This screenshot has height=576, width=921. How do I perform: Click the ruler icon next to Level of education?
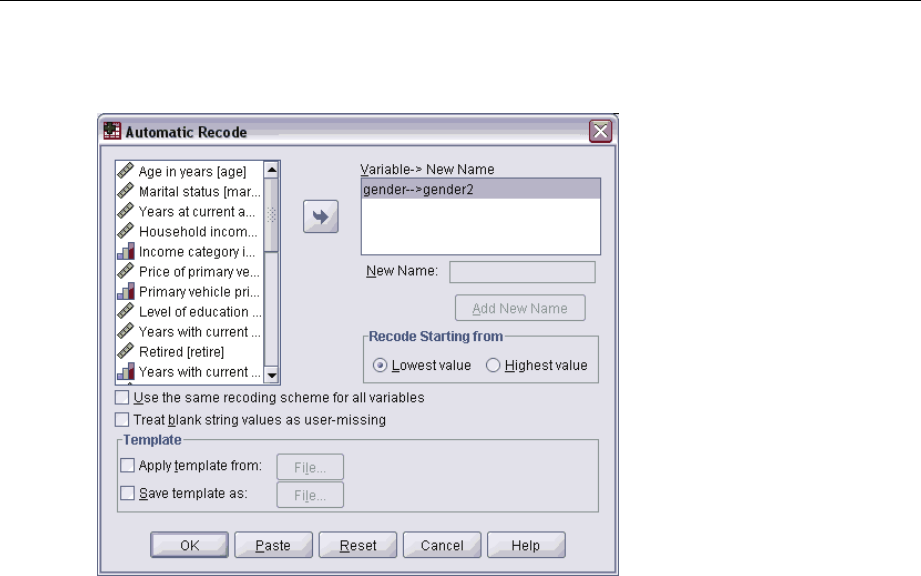pyautogui.click(x=125, y=311)
